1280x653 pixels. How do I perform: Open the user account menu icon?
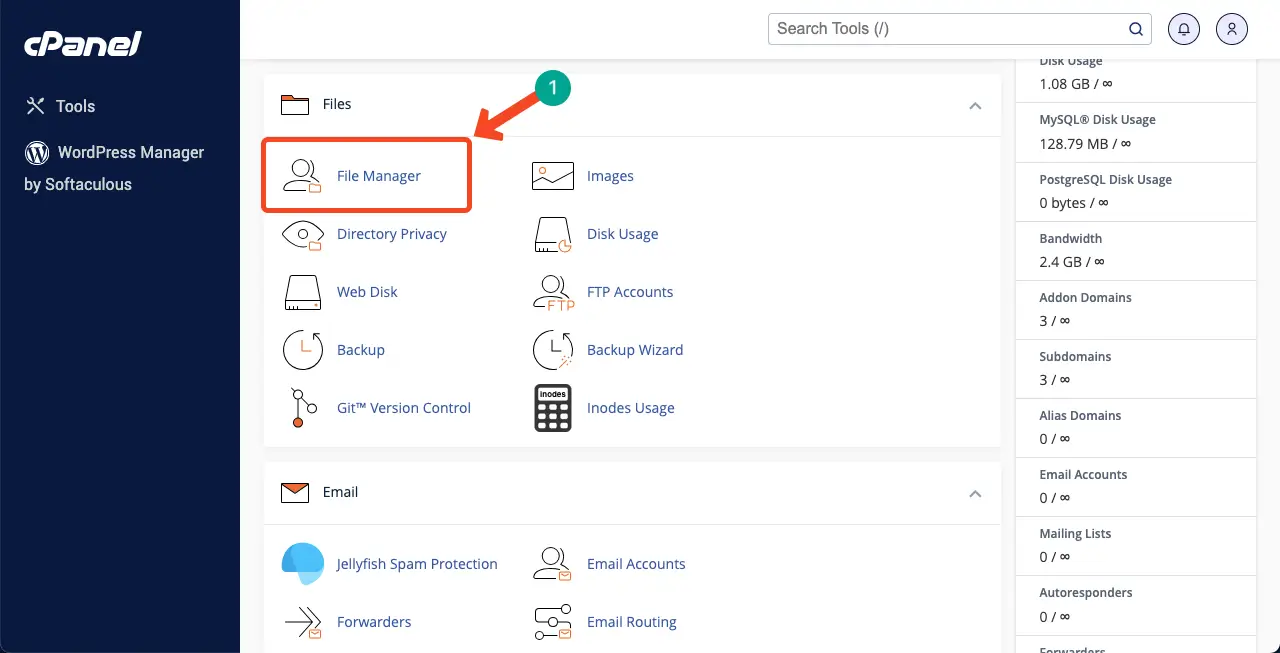coord(1232,29)
